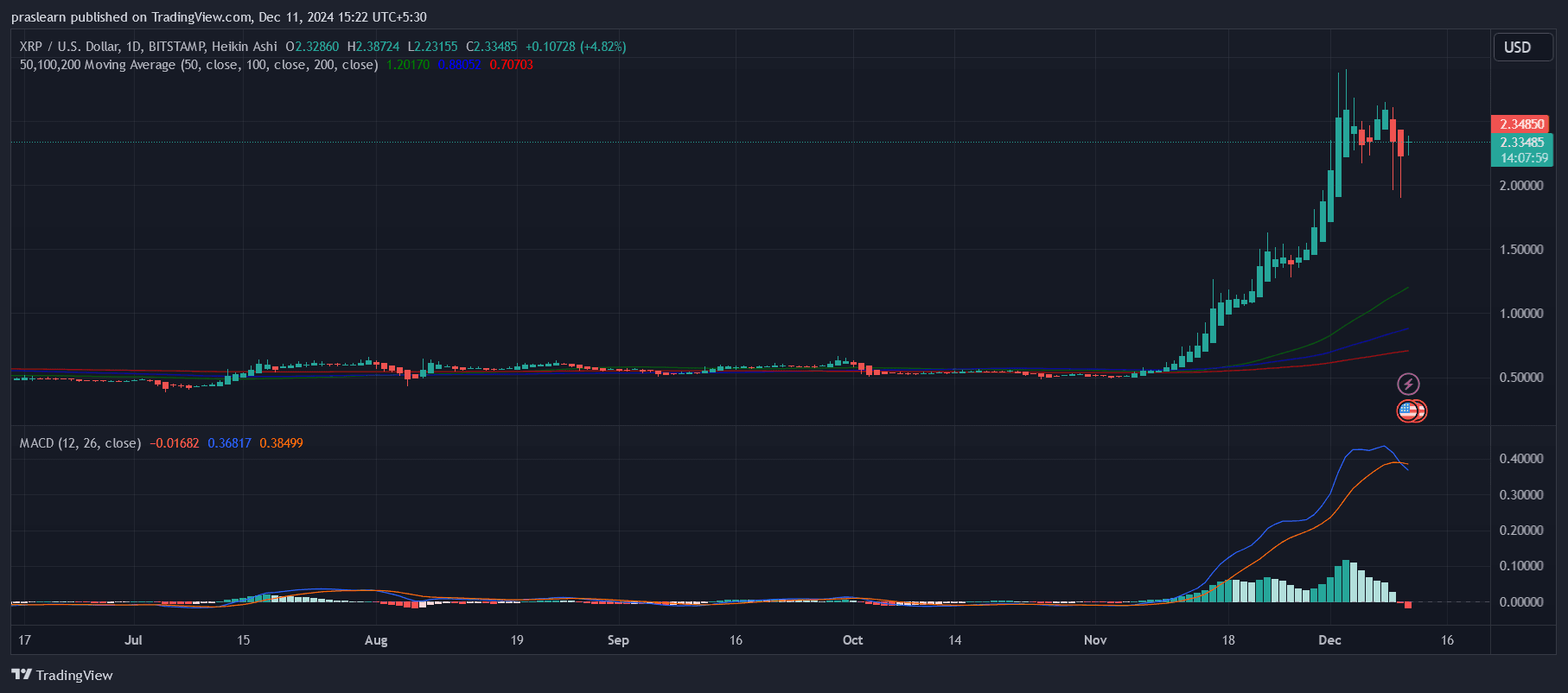
Task: Click the 0.20000 MACD axis label
Action: (x=1521, y=531)
